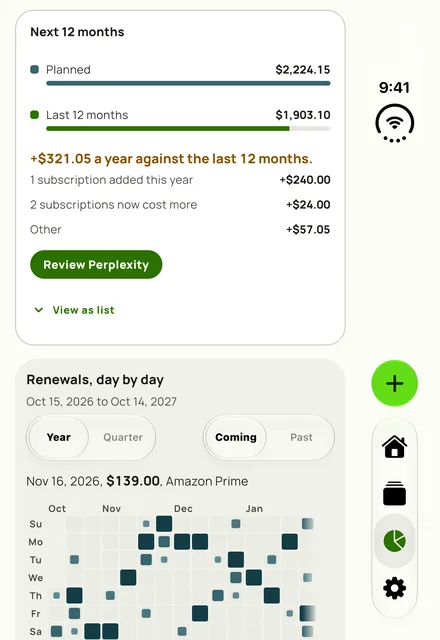Click the Planned spending progress bar
This screenshot has width=440, height=640.
click(188, 83)
